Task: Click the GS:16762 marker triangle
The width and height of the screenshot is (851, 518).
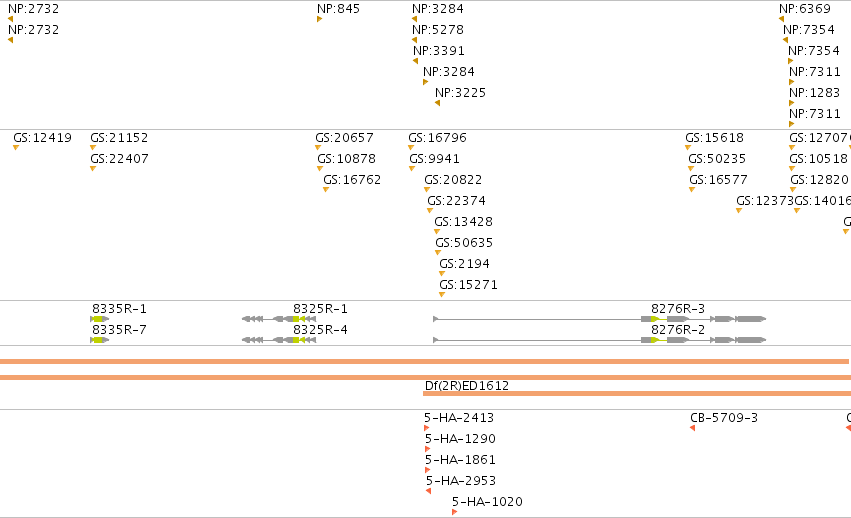Action: 326,189
